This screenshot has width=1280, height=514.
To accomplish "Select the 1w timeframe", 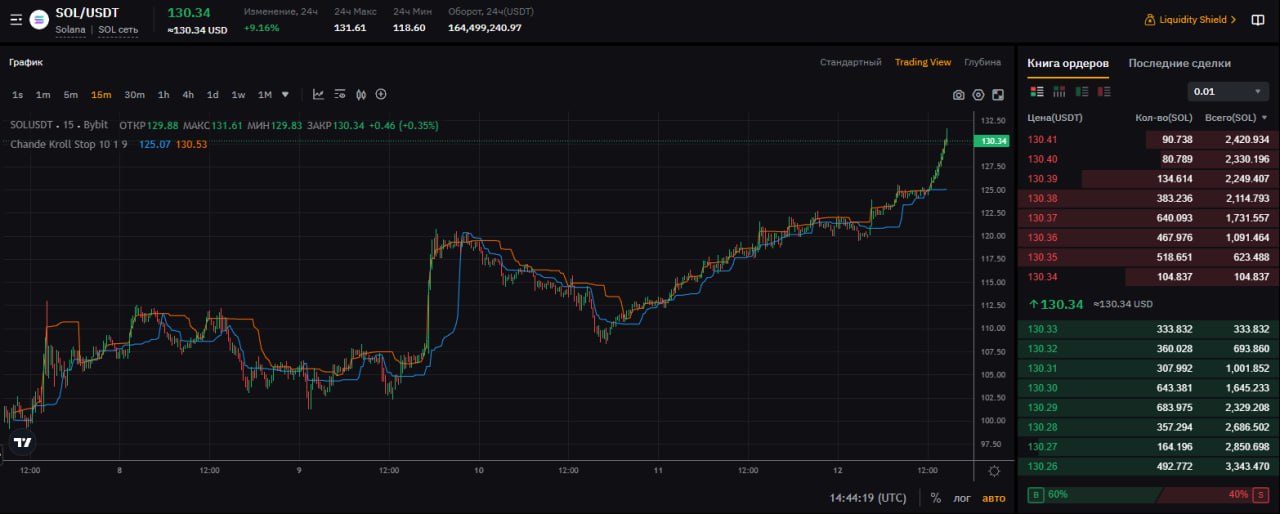I will click(x=238, y=95).
